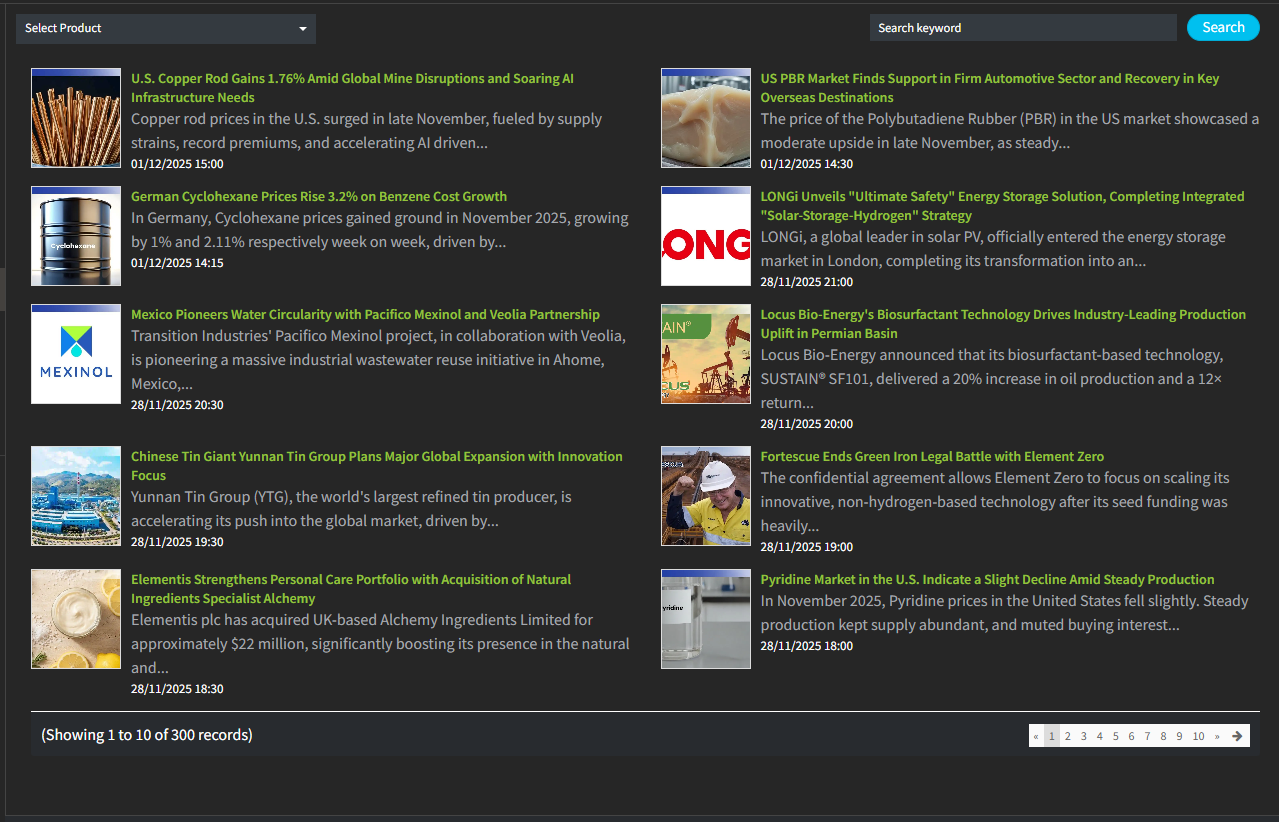Image resolution: width=1279 pixels, height=822 pixels.
Task: Go to pagination page 10
Action: pyautogui.click(x=1198, y=736)
